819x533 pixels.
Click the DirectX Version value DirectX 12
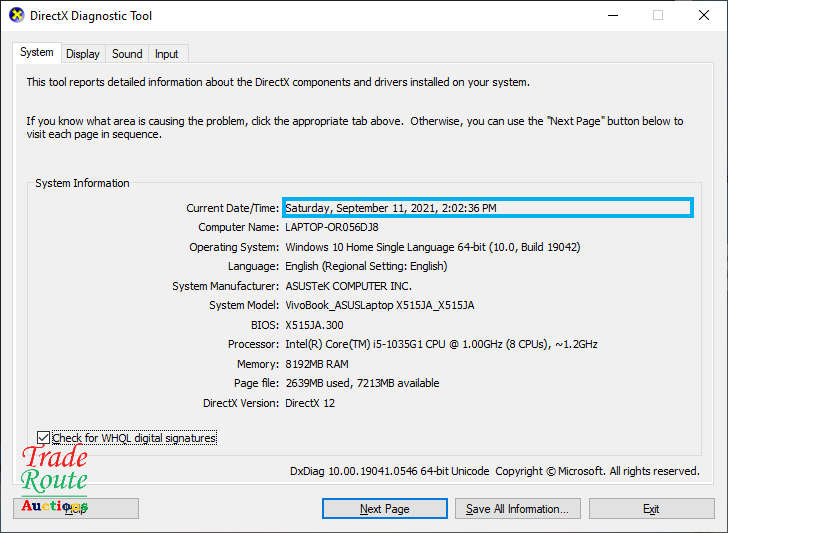click(x=312, y=403)
